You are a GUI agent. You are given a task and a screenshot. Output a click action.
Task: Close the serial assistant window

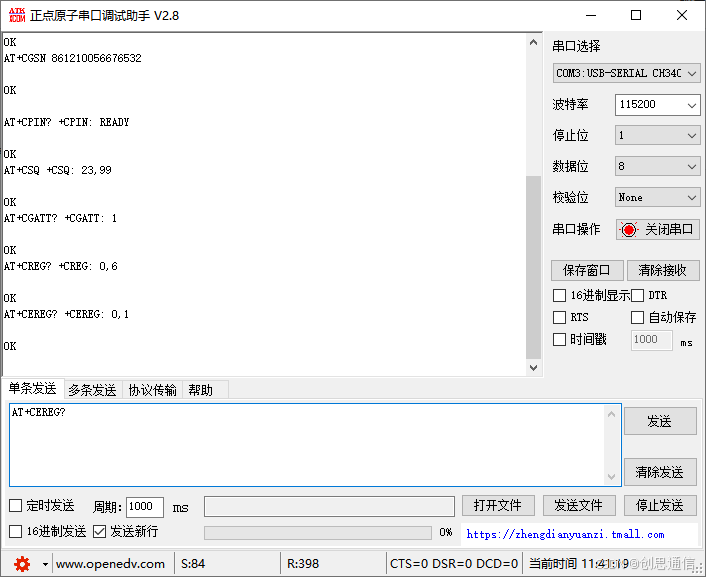[x=682, y=15]
